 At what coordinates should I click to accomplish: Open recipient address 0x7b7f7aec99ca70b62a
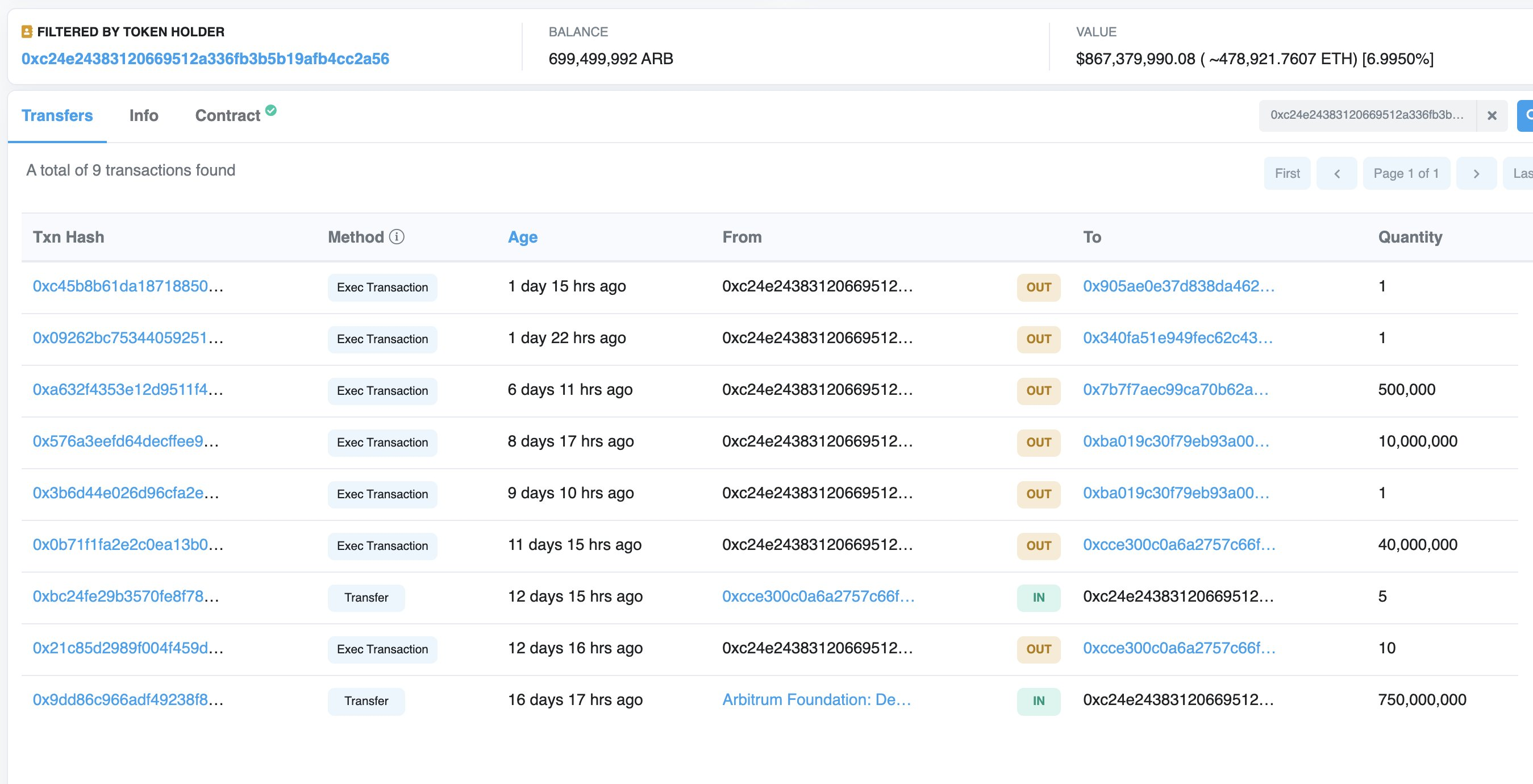click(1174, 390)
